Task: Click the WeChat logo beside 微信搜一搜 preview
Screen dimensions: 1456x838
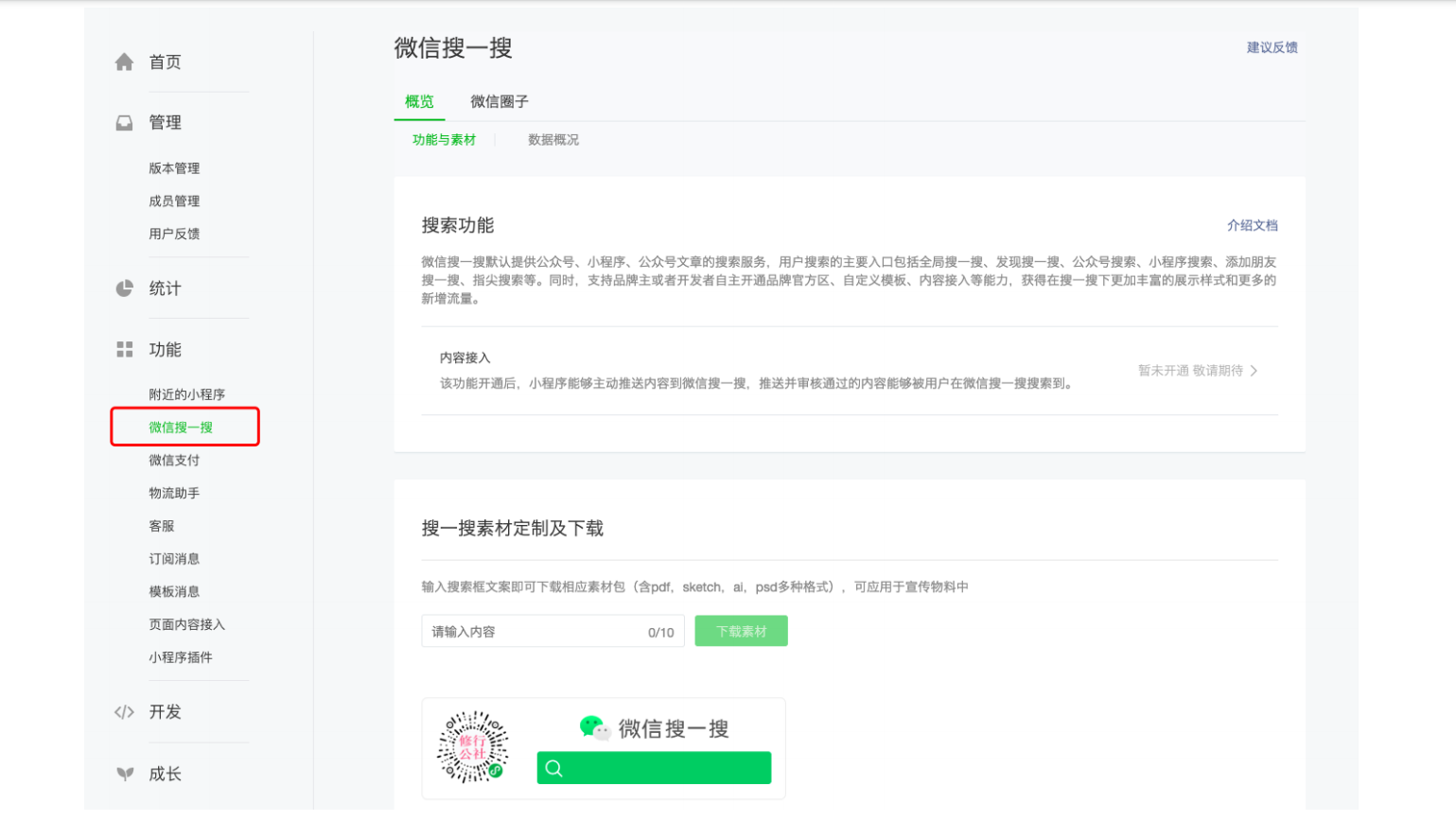Action: [595, 727]
